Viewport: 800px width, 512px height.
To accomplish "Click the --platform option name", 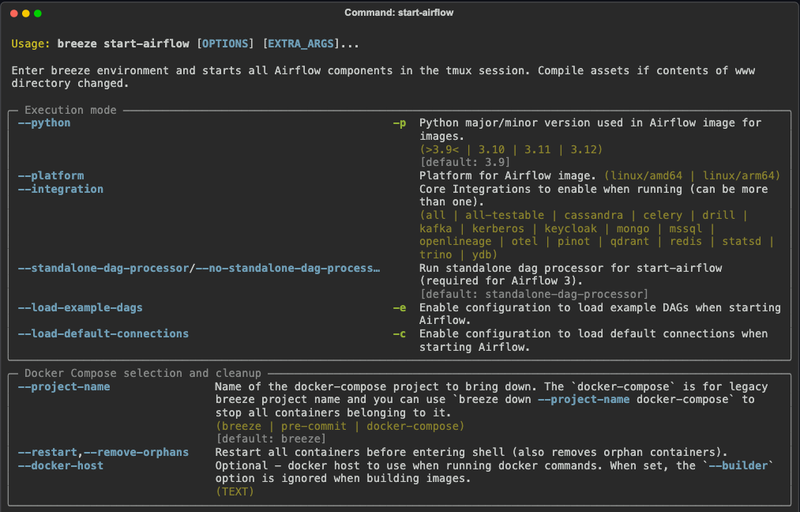I will tap(51, 176).
